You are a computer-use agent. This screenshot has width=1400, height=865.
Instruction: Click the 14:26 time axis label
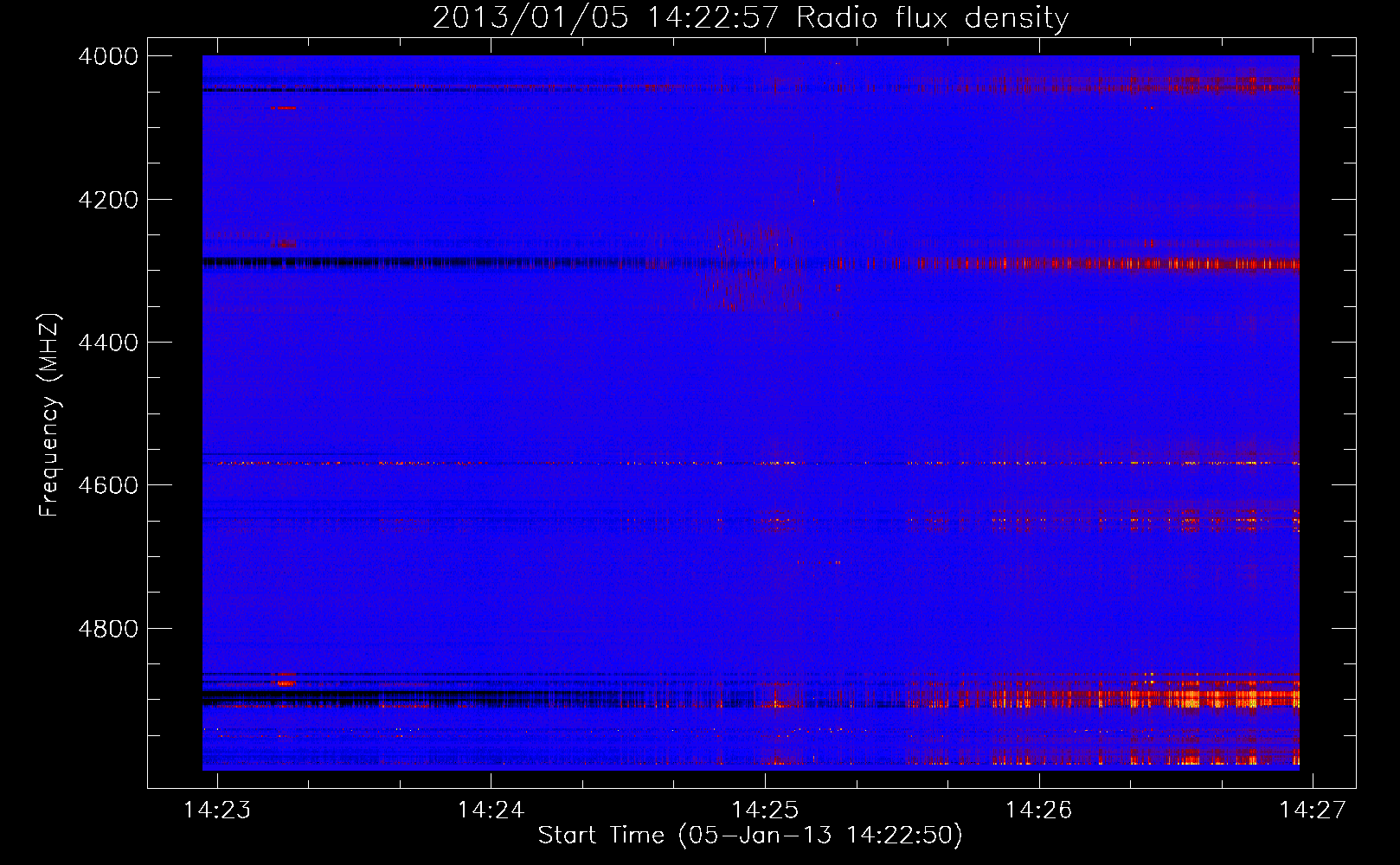1038,810
